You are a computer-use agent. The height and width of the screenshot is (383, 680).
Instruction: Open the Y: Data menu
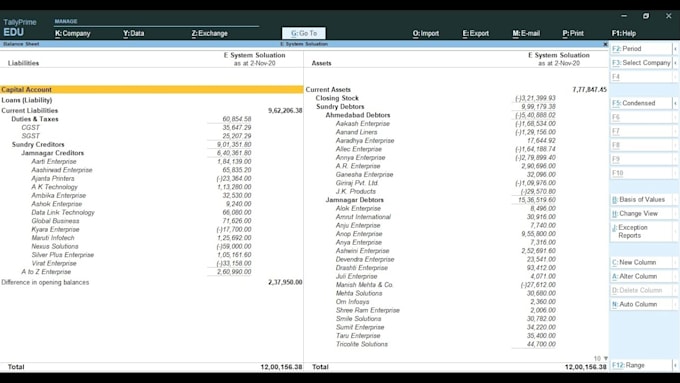134,33
